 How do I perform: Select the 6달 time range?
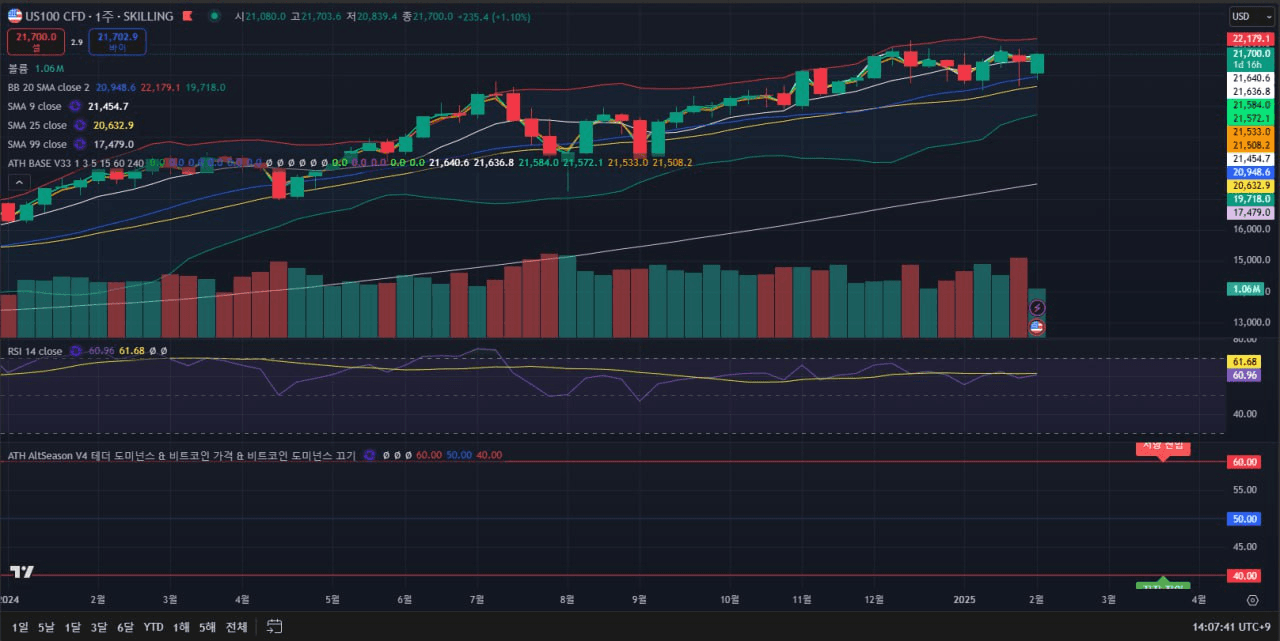[125, 627]
